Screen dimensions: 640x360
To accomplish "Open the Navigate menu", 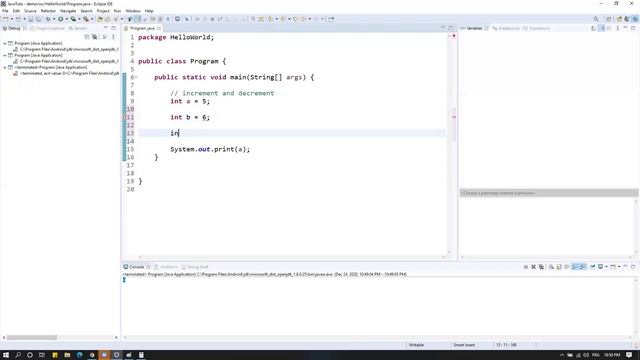I will pyautogui.click(x=68, y=11).
